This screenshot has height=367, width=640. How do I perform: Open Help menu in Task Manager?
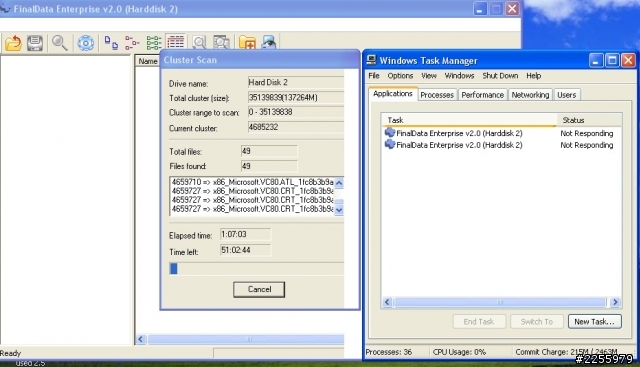point(533,76)
